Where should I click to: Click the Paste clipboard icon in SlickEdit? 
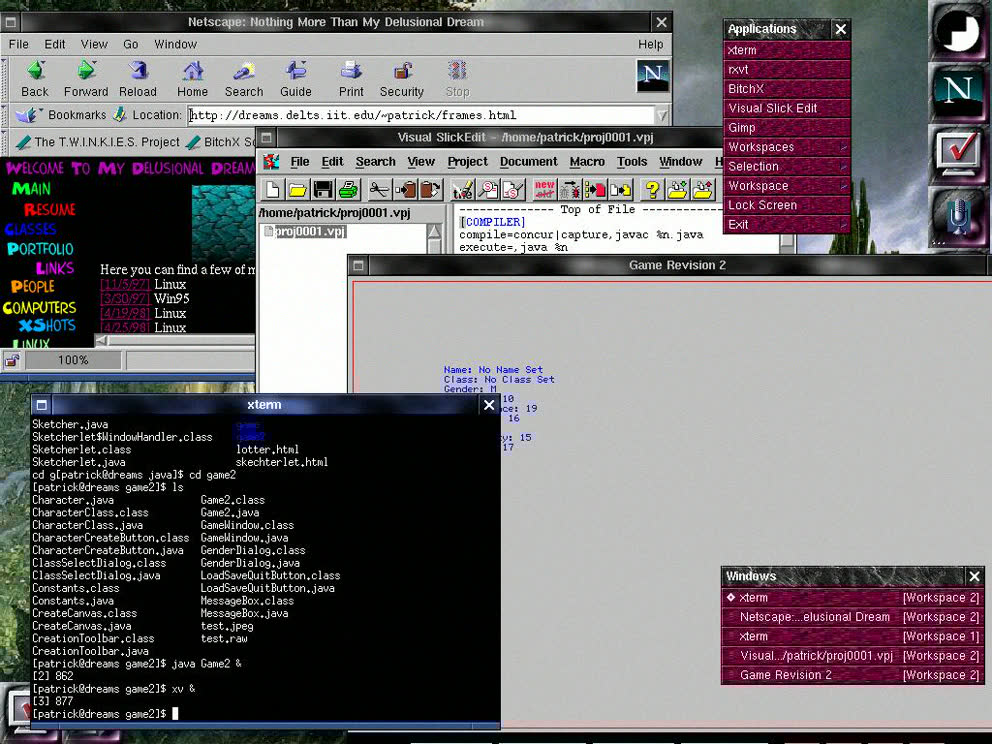[x=430, y=189]
